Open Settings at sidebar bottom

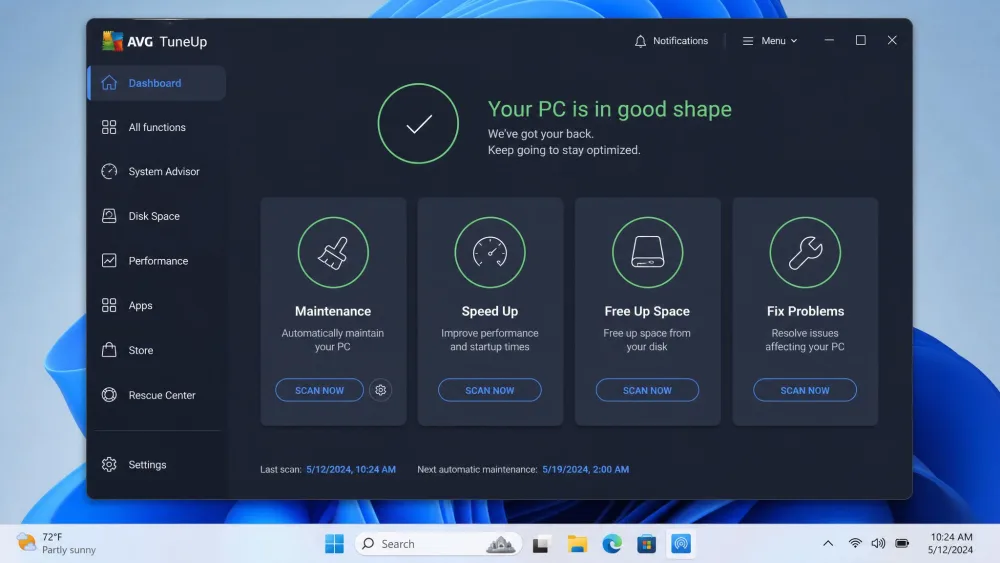point(157,464)
